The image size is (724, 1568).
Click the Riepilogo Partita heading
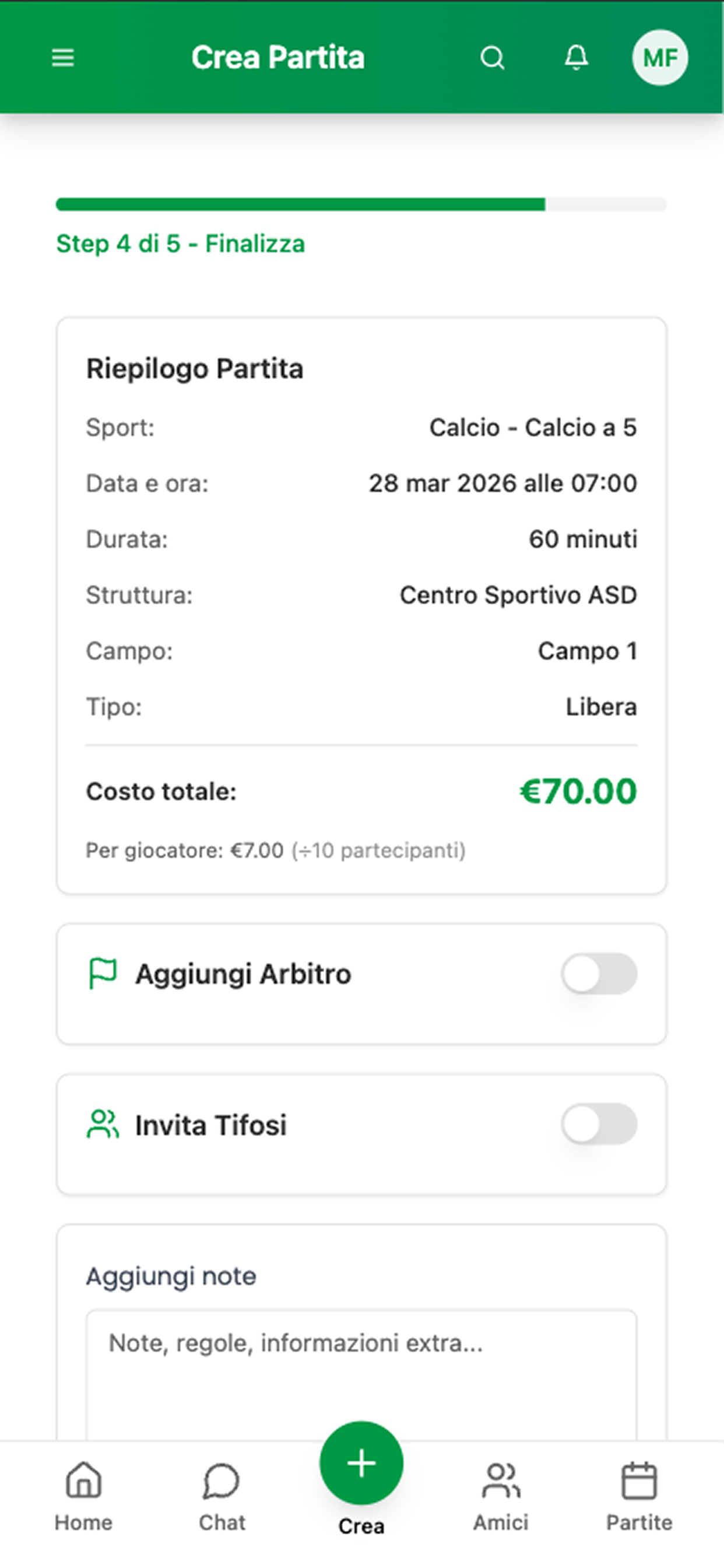click(x=195, y=369)
